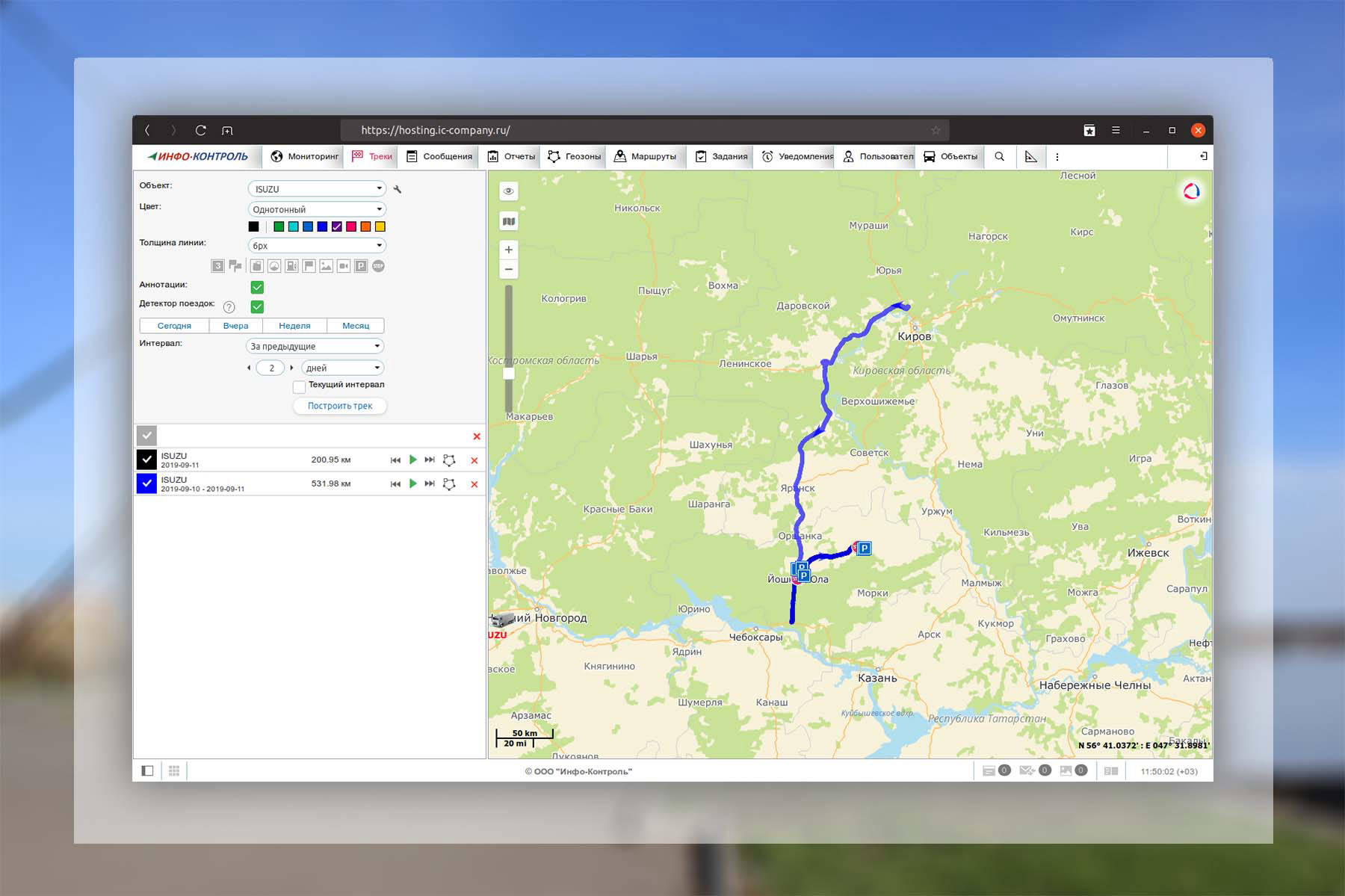Select the green color swatch
Screen dimensions: 1345x896
point(279,226)
